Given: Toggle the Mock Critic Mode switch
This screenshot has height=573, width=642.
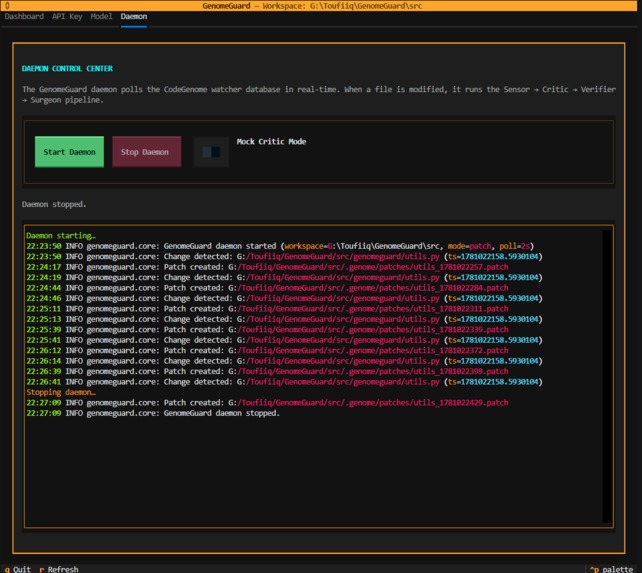Looking at the screenshot, I should [211, 152].
